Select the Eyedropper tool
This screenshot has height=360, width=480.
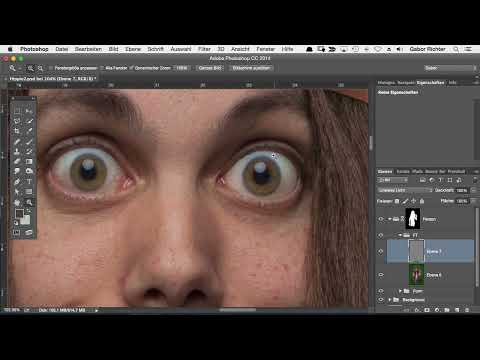(29, 131)
